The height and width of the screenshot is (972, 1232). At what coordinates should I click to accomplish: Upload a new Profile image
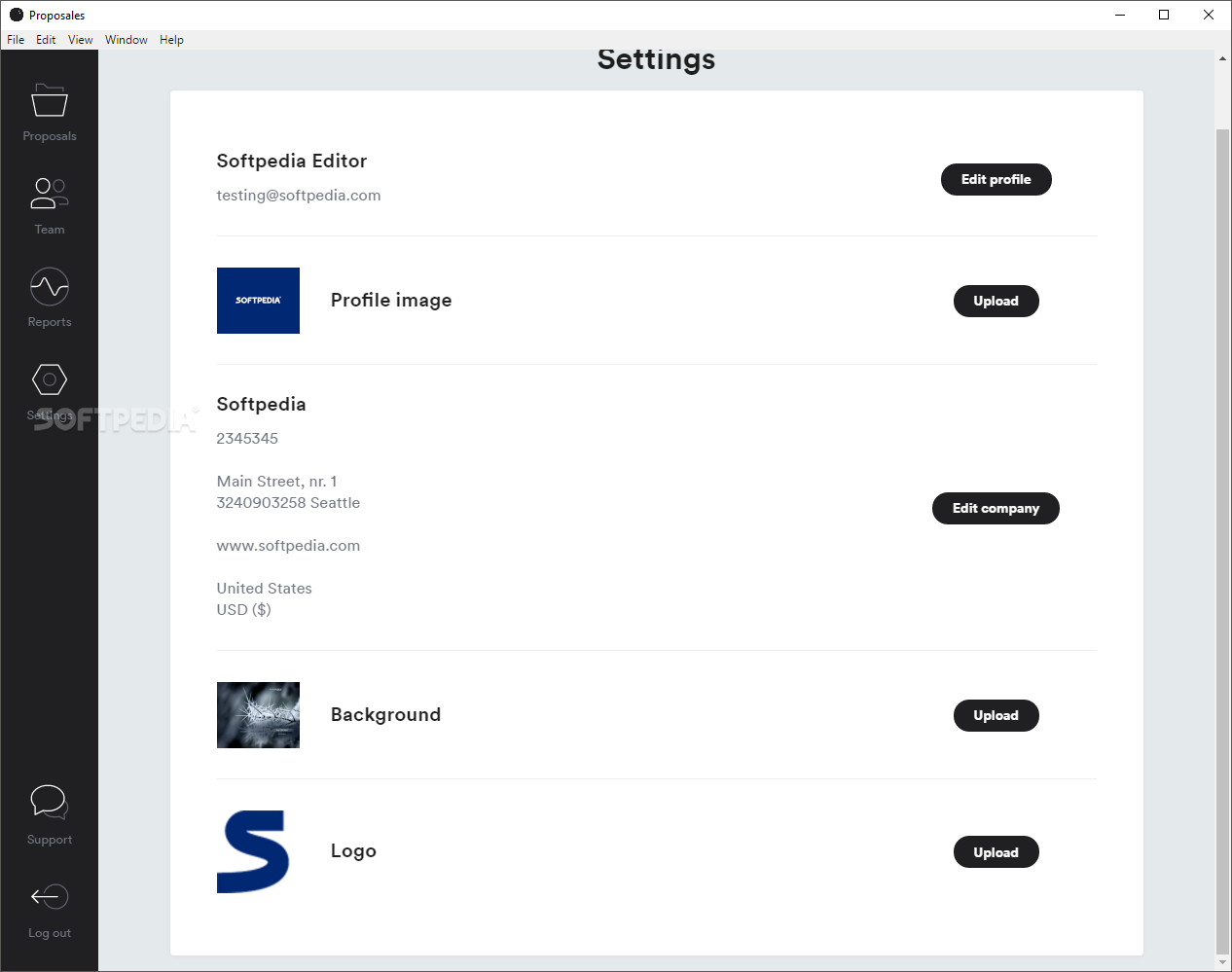[996, 301]
